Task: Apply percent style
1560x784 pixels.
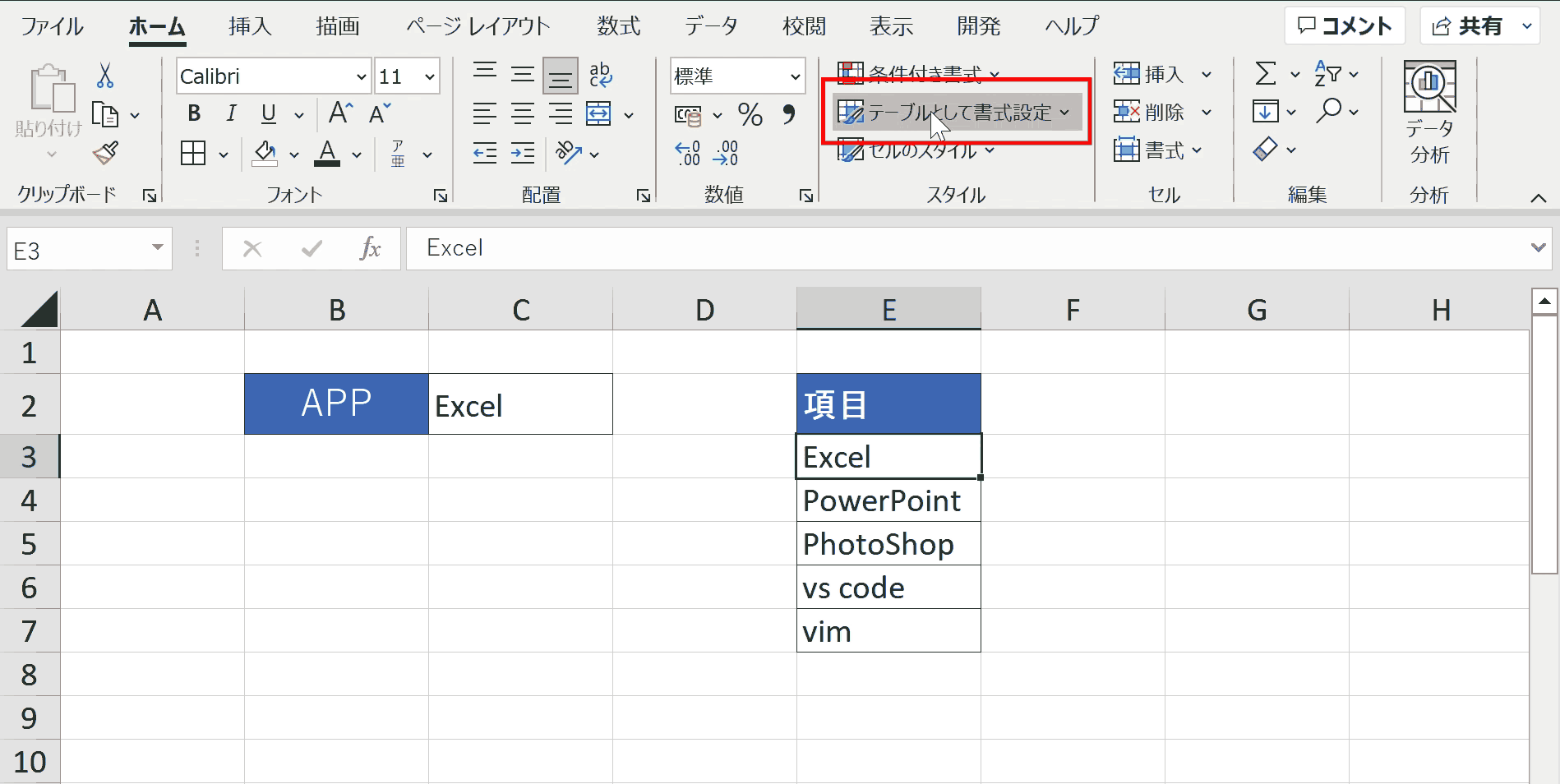Action: click(750, 114)
